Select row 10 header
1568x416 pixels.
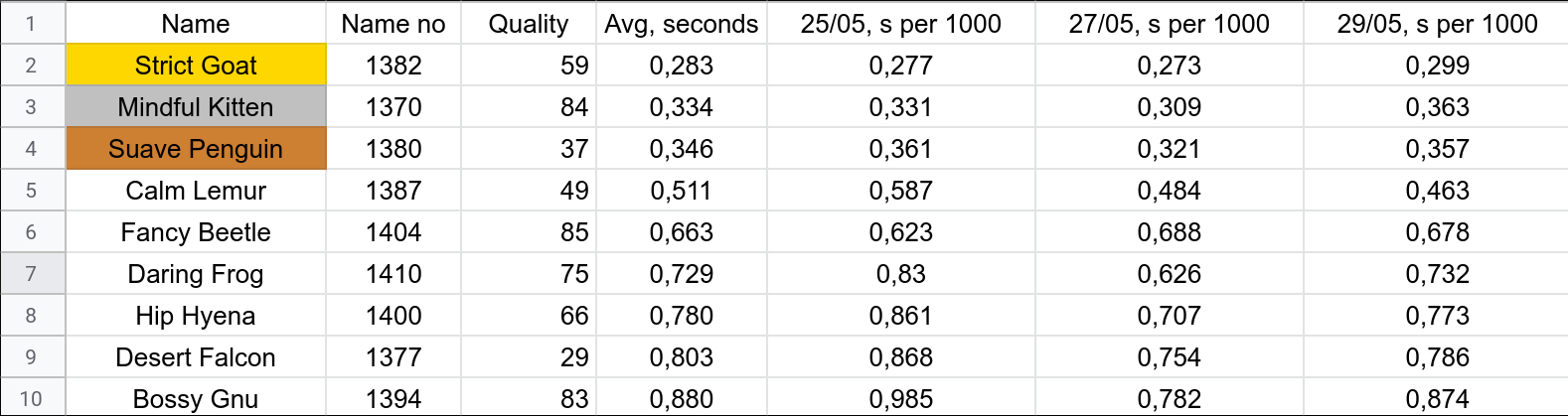[x=32, y=398]
